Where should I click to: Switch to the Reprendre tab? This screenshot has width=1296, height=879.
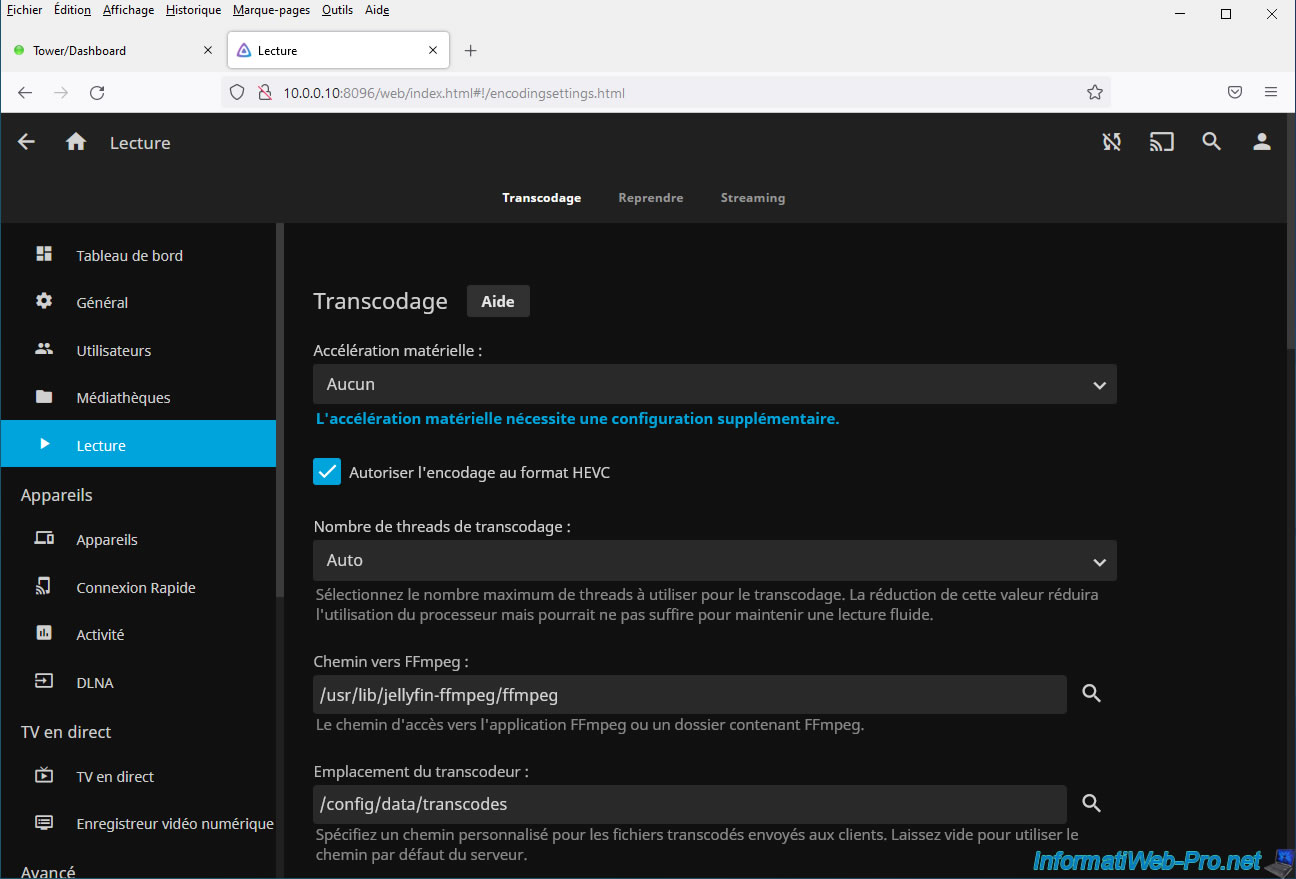coord(650,198)
